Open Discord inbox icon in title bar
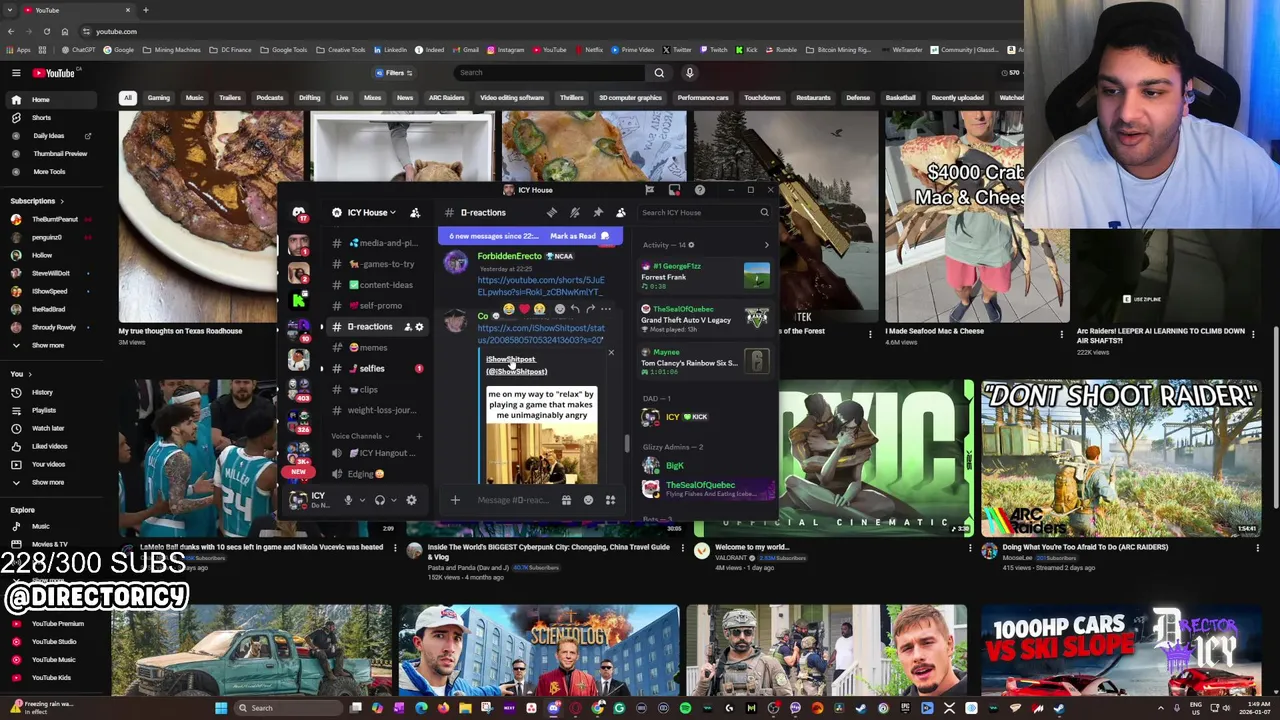The width and height of the screenshot is (1280, 720). pos(674,190)
